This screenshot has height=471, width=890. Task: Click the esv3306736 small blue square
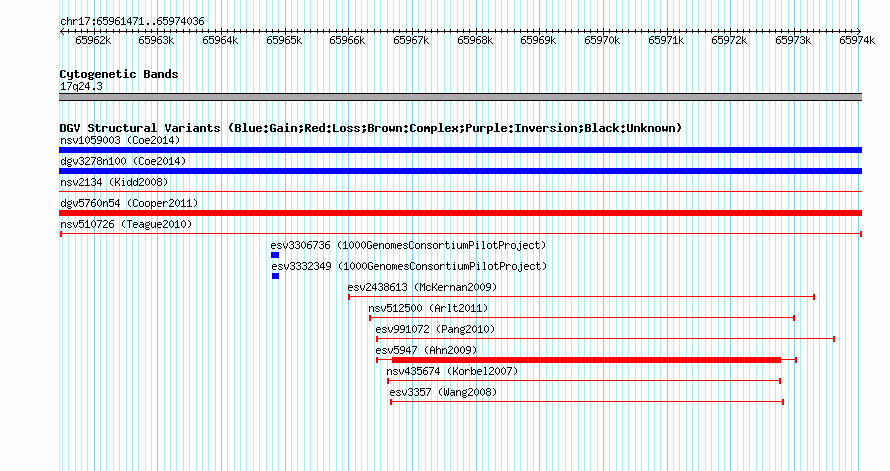click(275, 255)
